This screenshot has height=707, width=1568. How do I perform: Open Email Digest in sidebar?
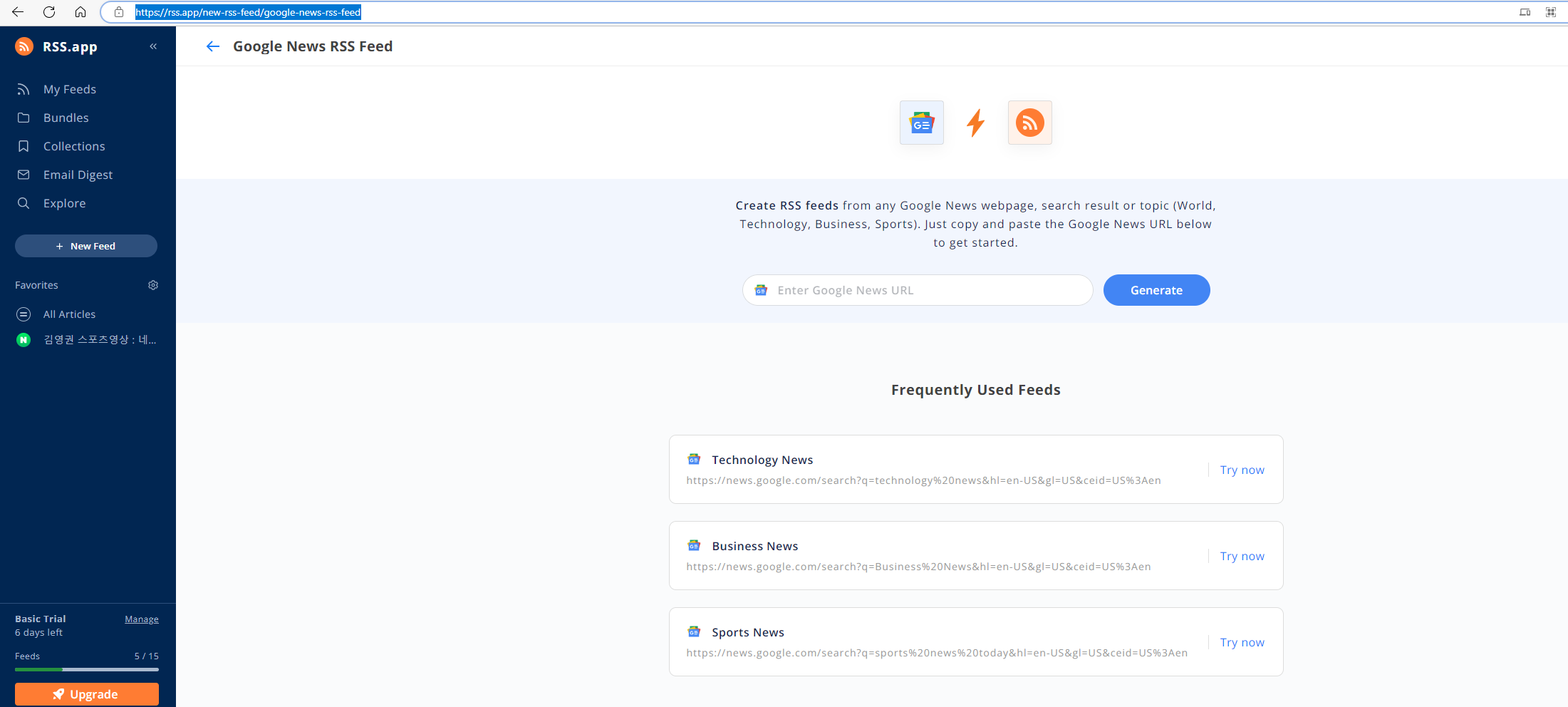point(78,175)
